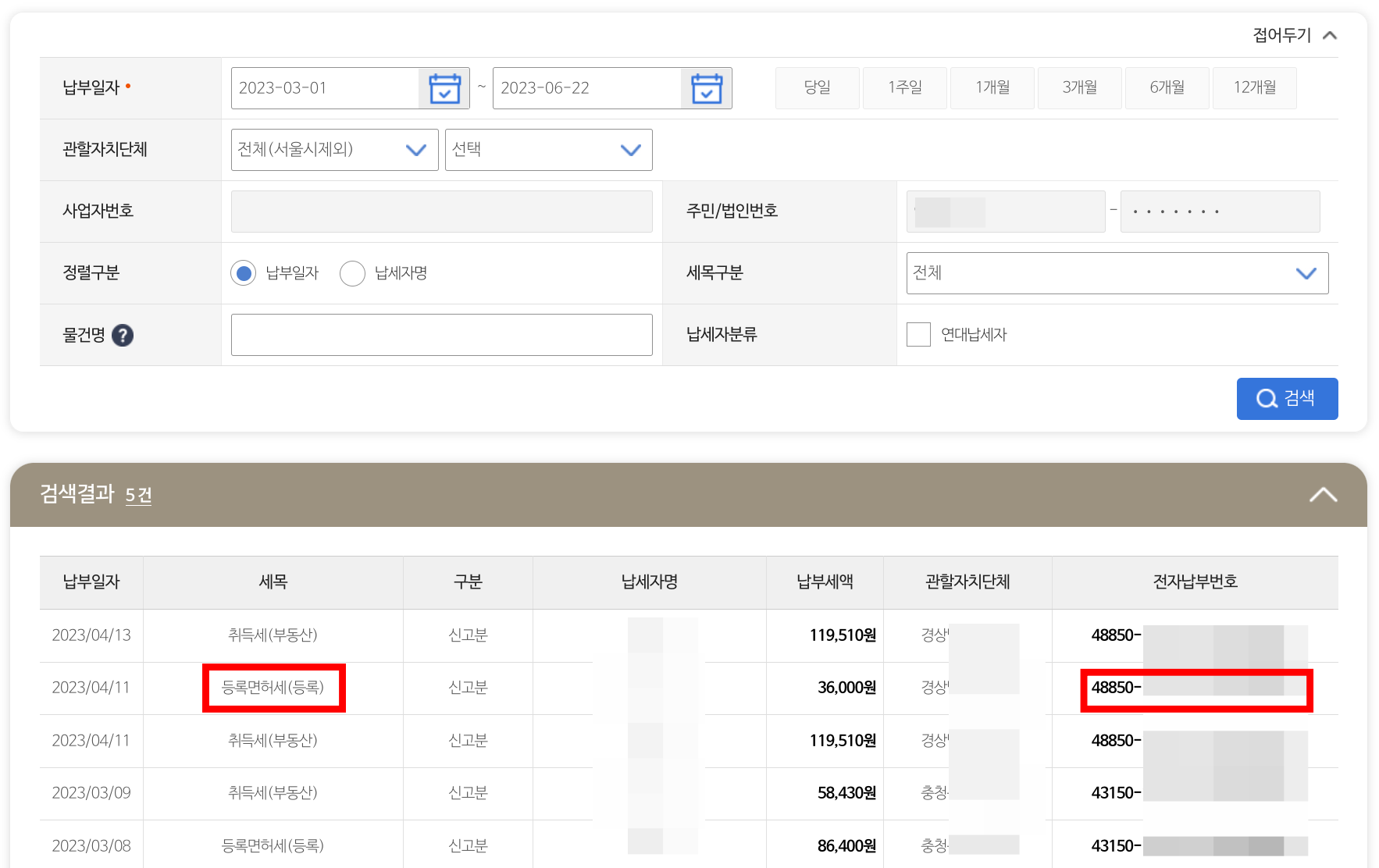Collapse the search results panel chevron
1379x868 pixels.
[x=1323, y=495]
